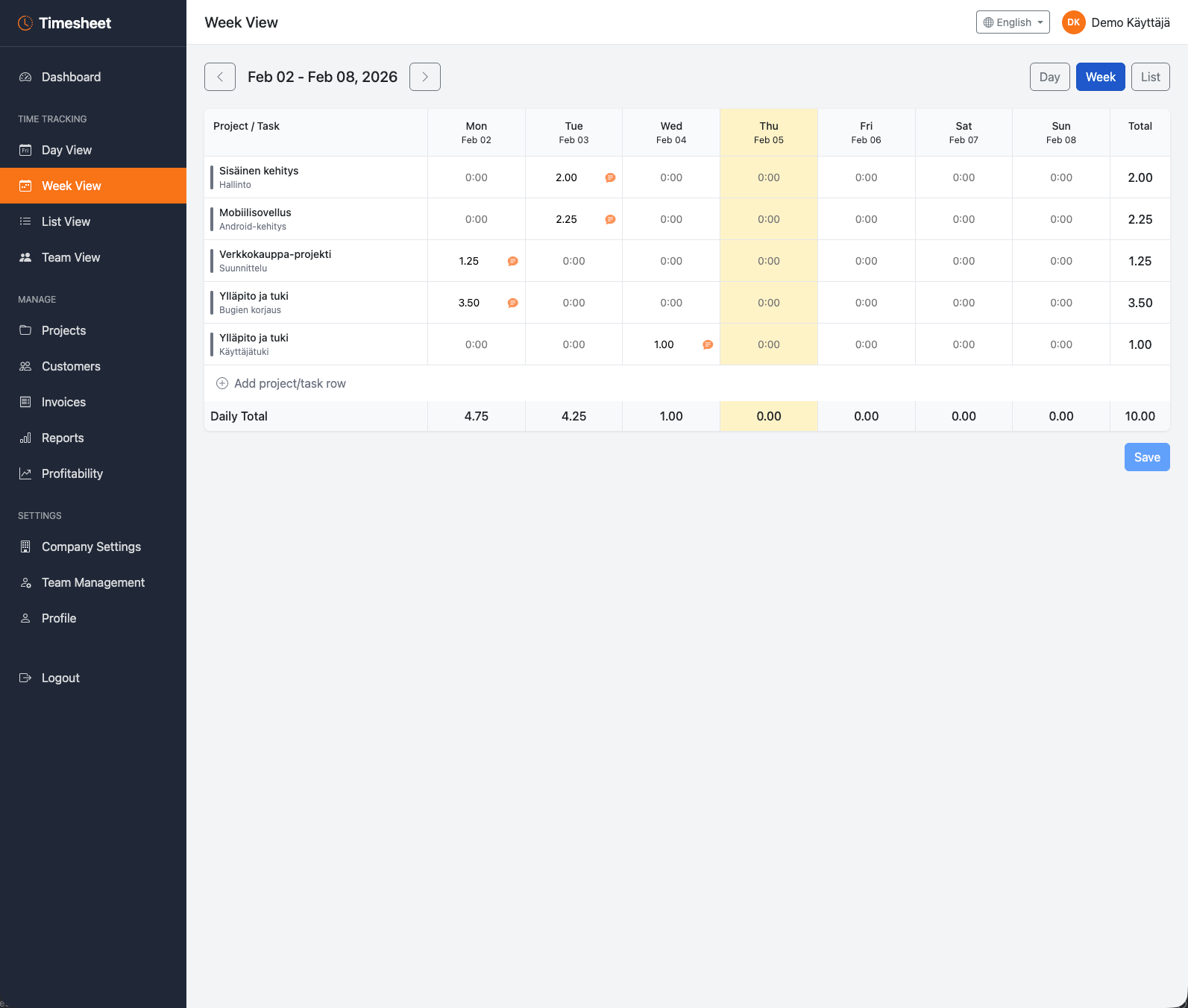Click comment bubble on Verkkokauppa-projekti Monday entry
Image resolution: width=1188 pixels, height=1008 pixels.
512,261
